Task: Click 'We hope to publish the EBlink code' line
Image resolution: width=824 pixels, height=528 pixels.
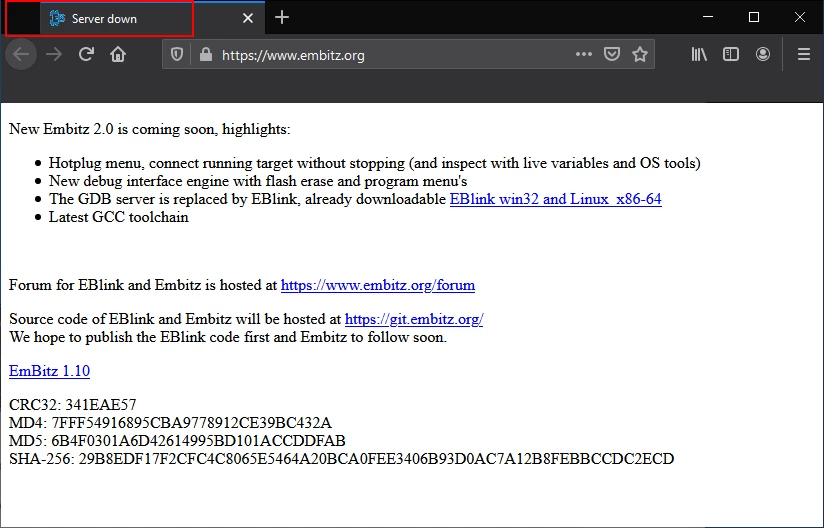Action: click(228, 337)
